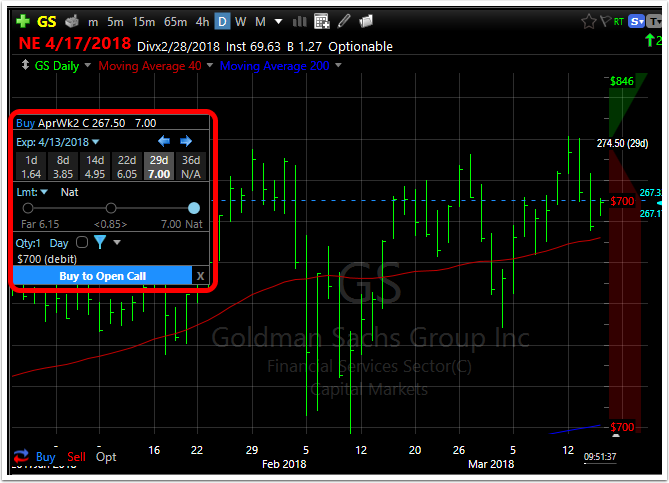
Task: Click the Buy button below the chart
Action: [45, 457]
